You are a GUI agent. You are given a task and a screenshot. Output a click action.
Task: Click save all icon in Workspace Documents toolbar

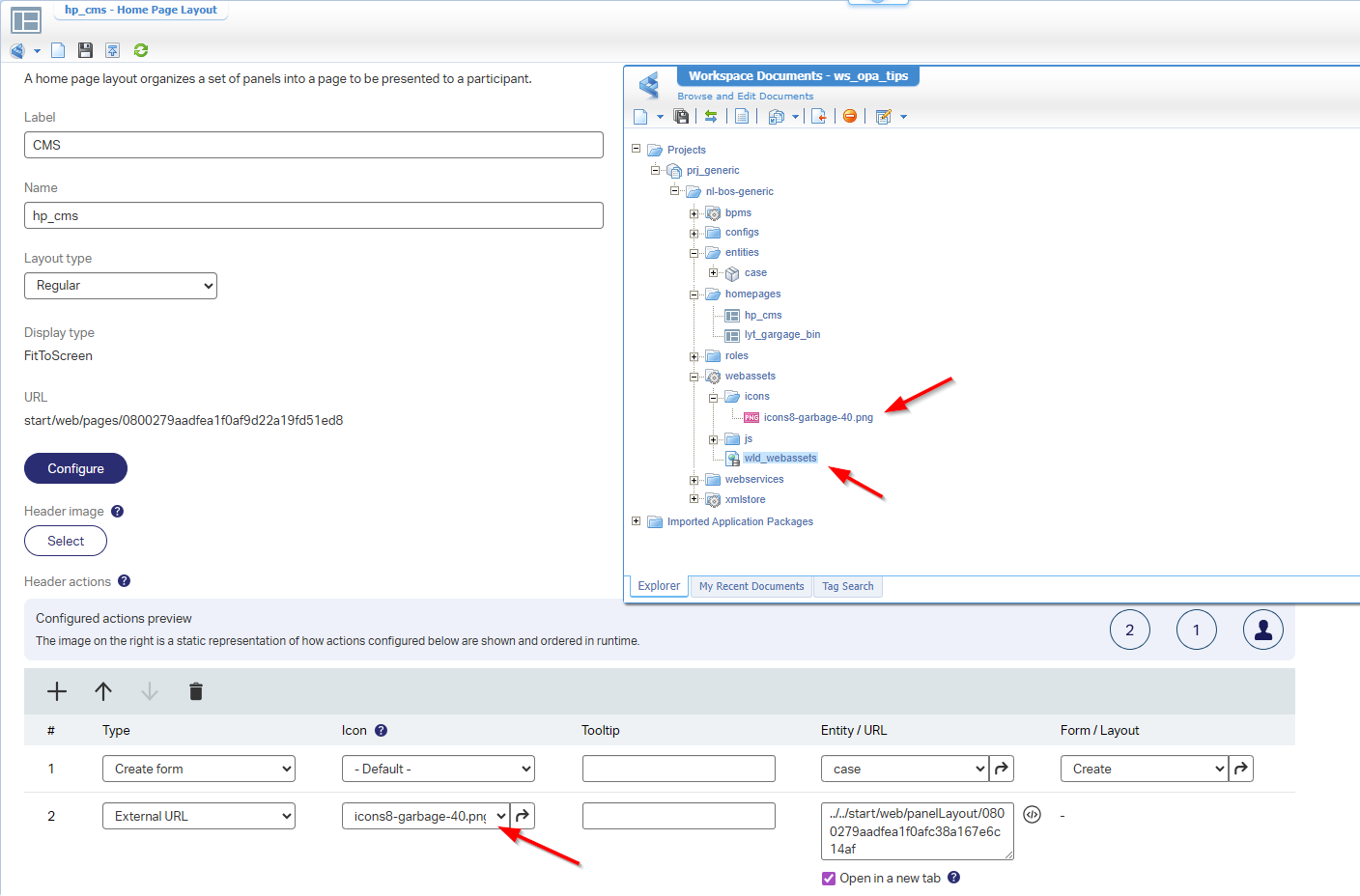tap(681, 117)
